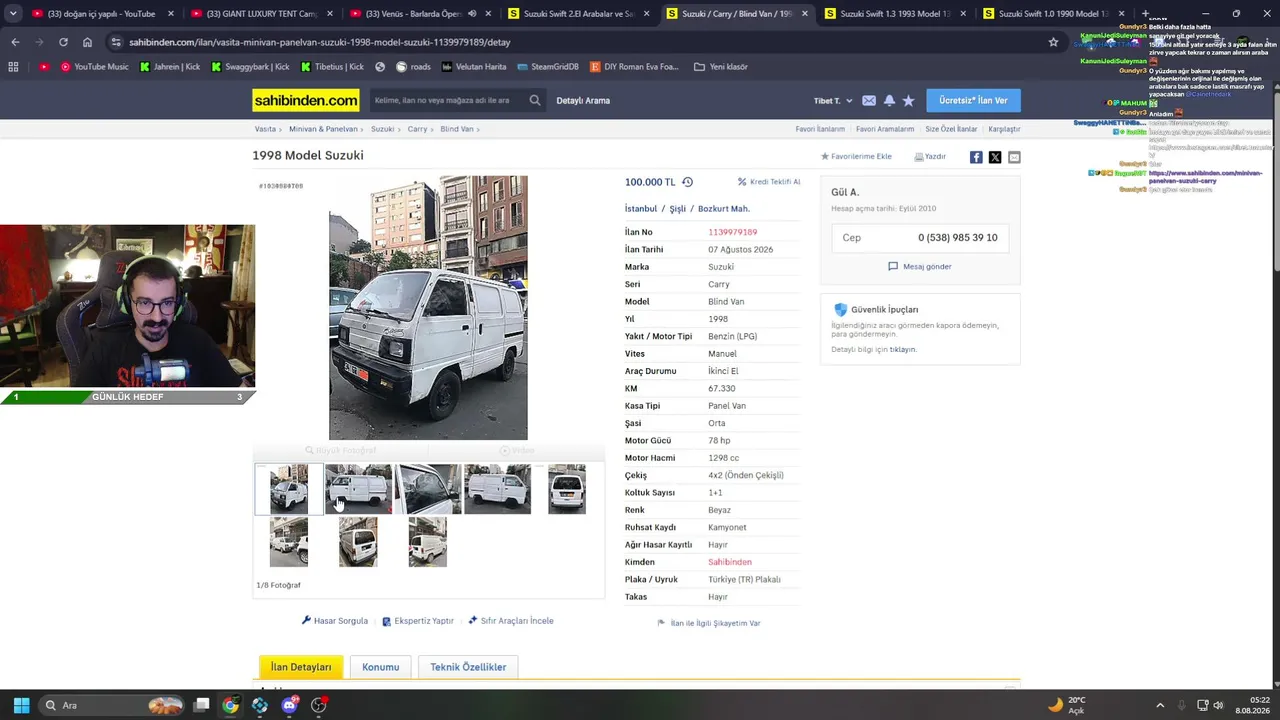
Task: Click the Favorilerime Ekle link
Action: [856, 157]
